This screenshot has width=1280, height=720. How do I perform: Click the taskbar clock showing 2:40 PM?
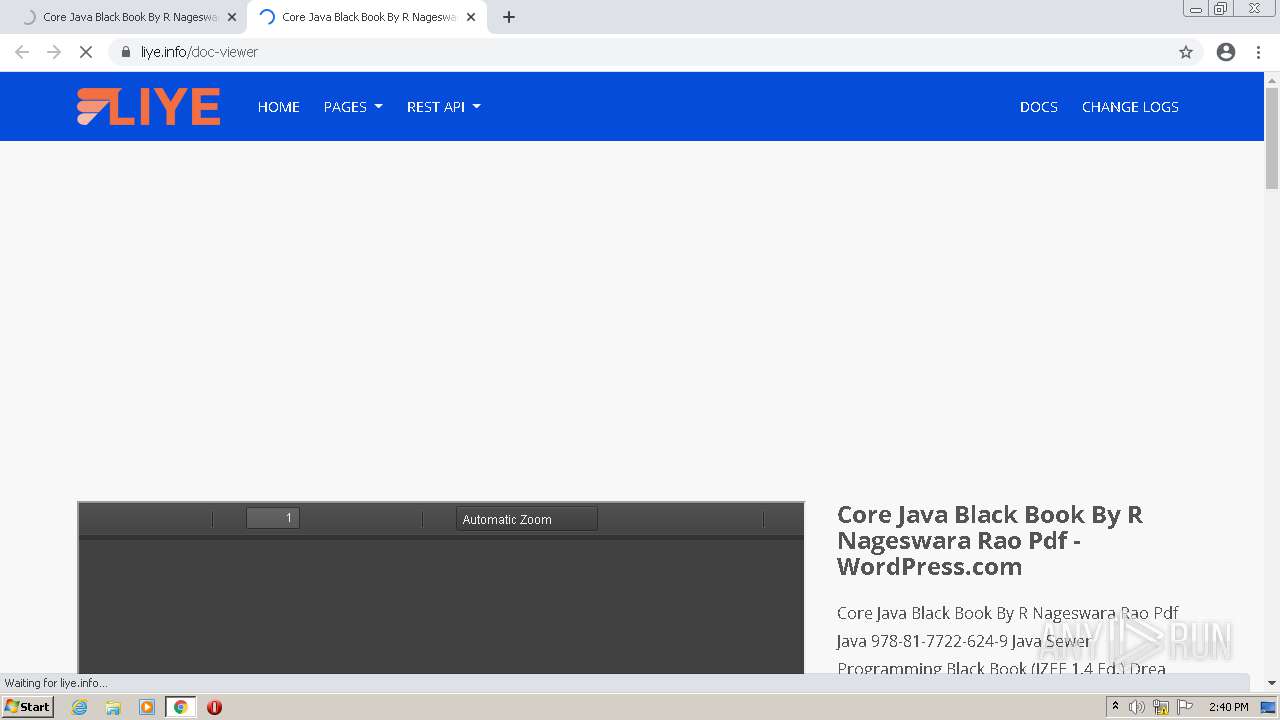click(1228, 707)
